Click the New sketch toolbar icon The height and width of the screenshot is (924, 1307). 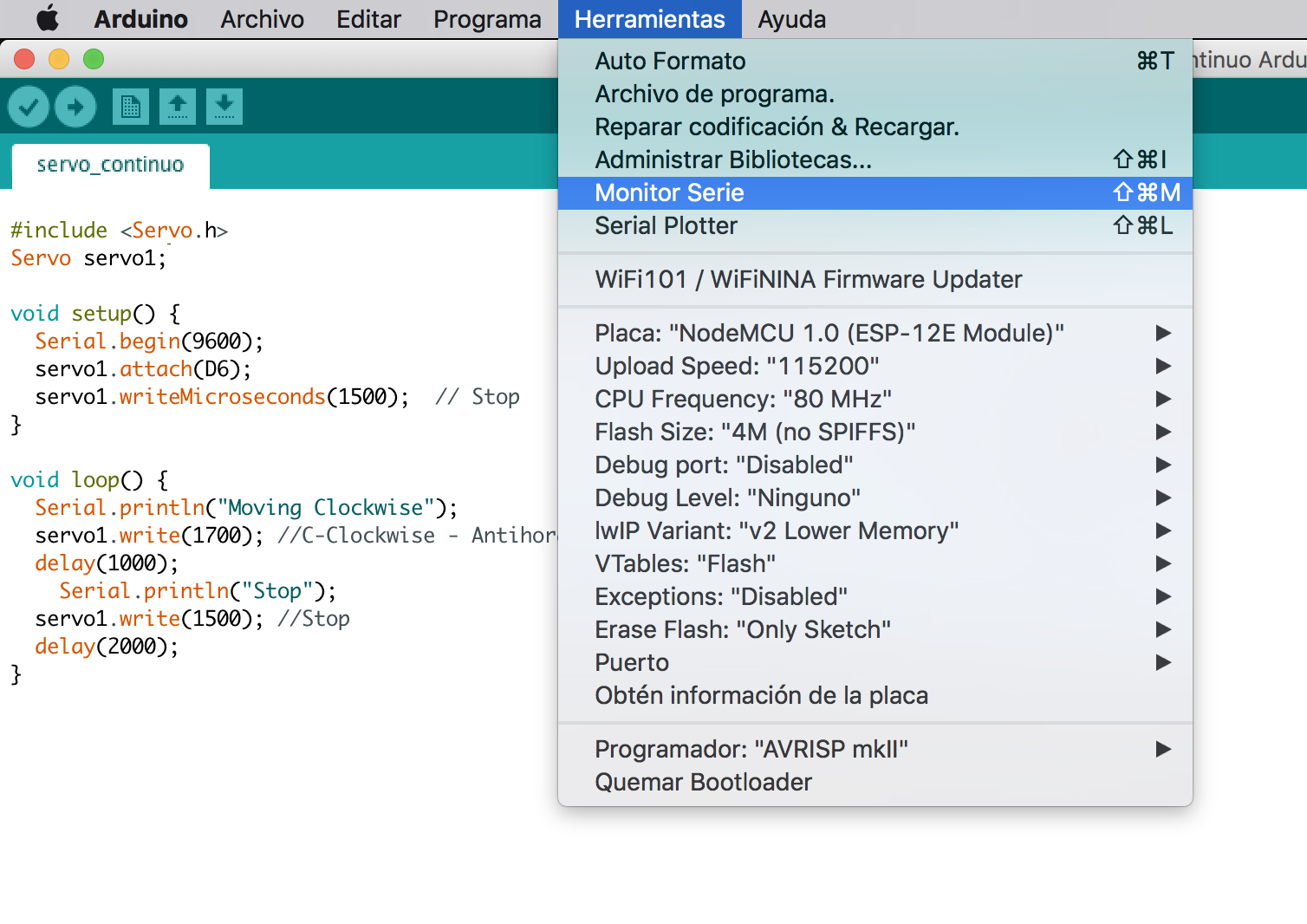pos(131,107)
